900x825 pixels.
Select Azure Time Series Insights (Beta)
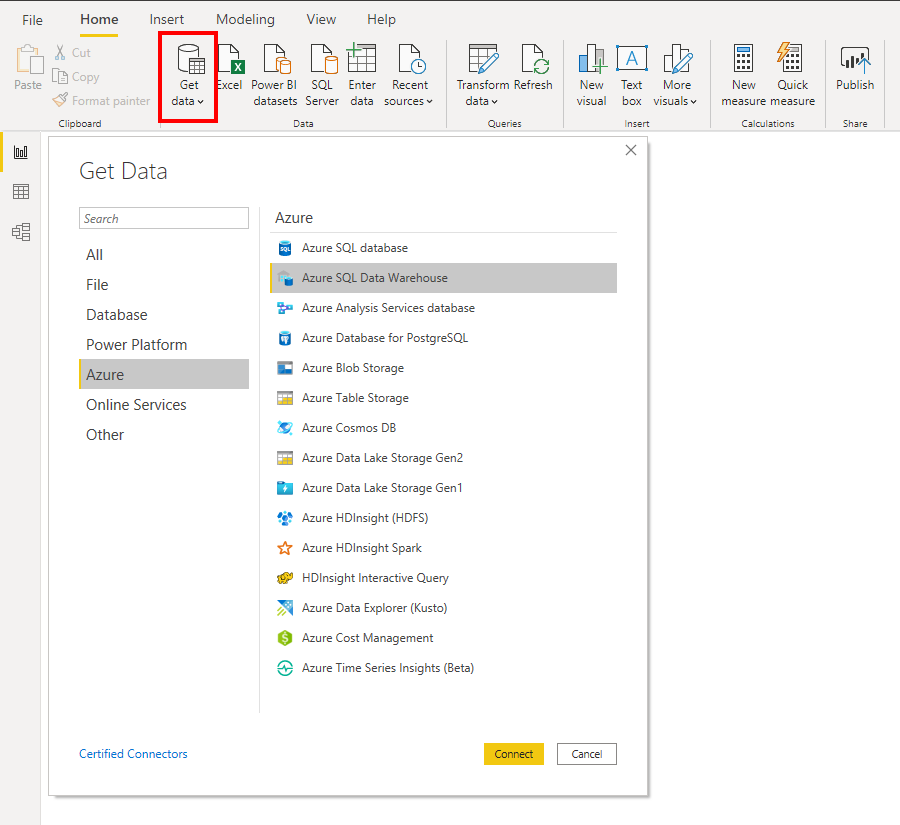[443, 668]
